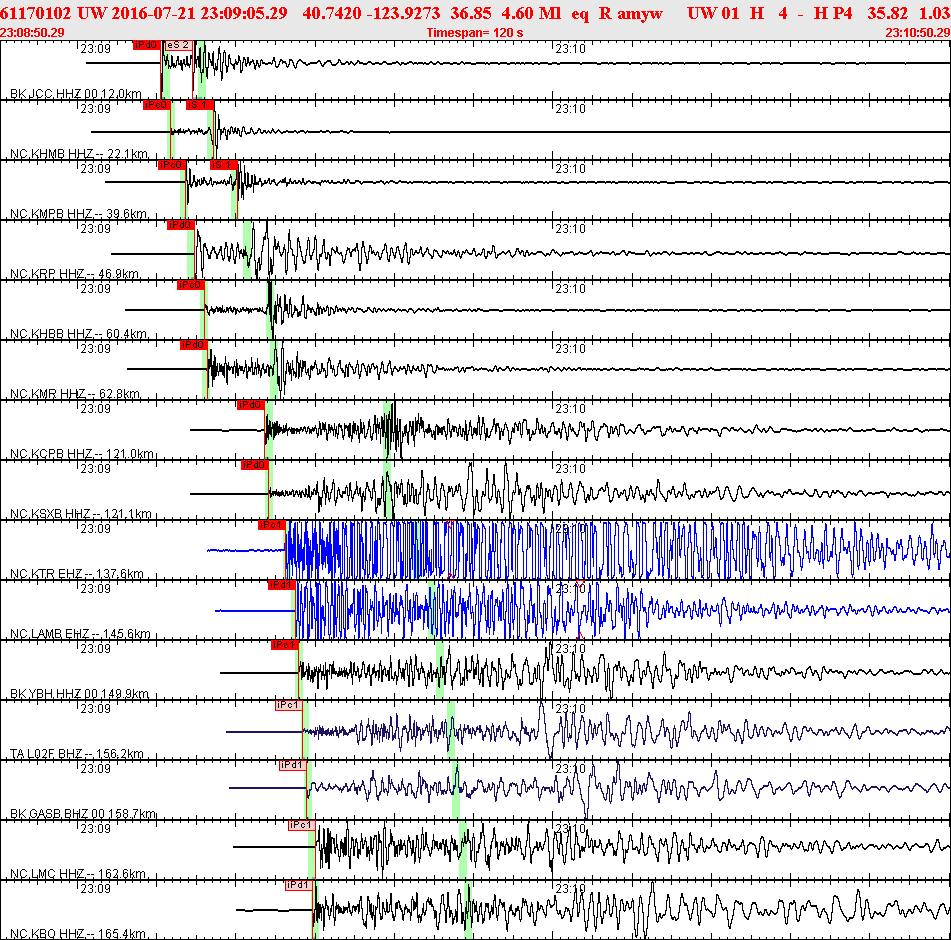Screen dimensions: 951x940
Task: Select the iPd0 pick flag on NC.KRP trace
Action: pyautogui.click(x=180, y=225)
